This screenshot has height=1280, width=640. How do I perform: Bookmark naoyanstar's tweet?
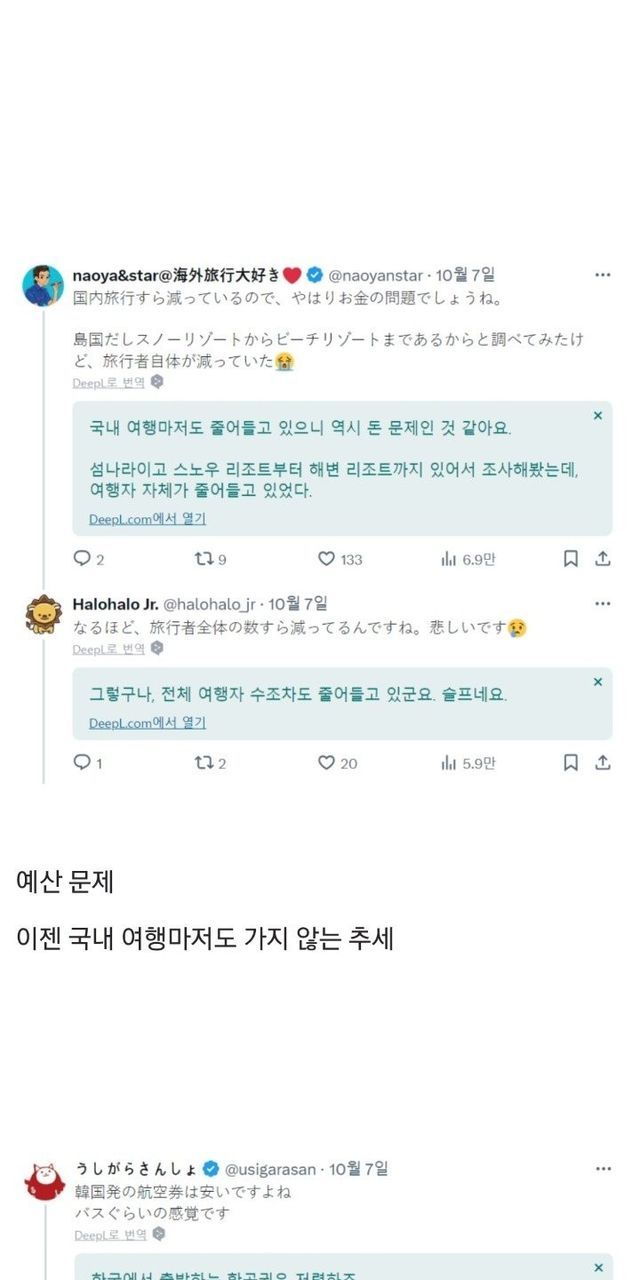click(570, 559)
